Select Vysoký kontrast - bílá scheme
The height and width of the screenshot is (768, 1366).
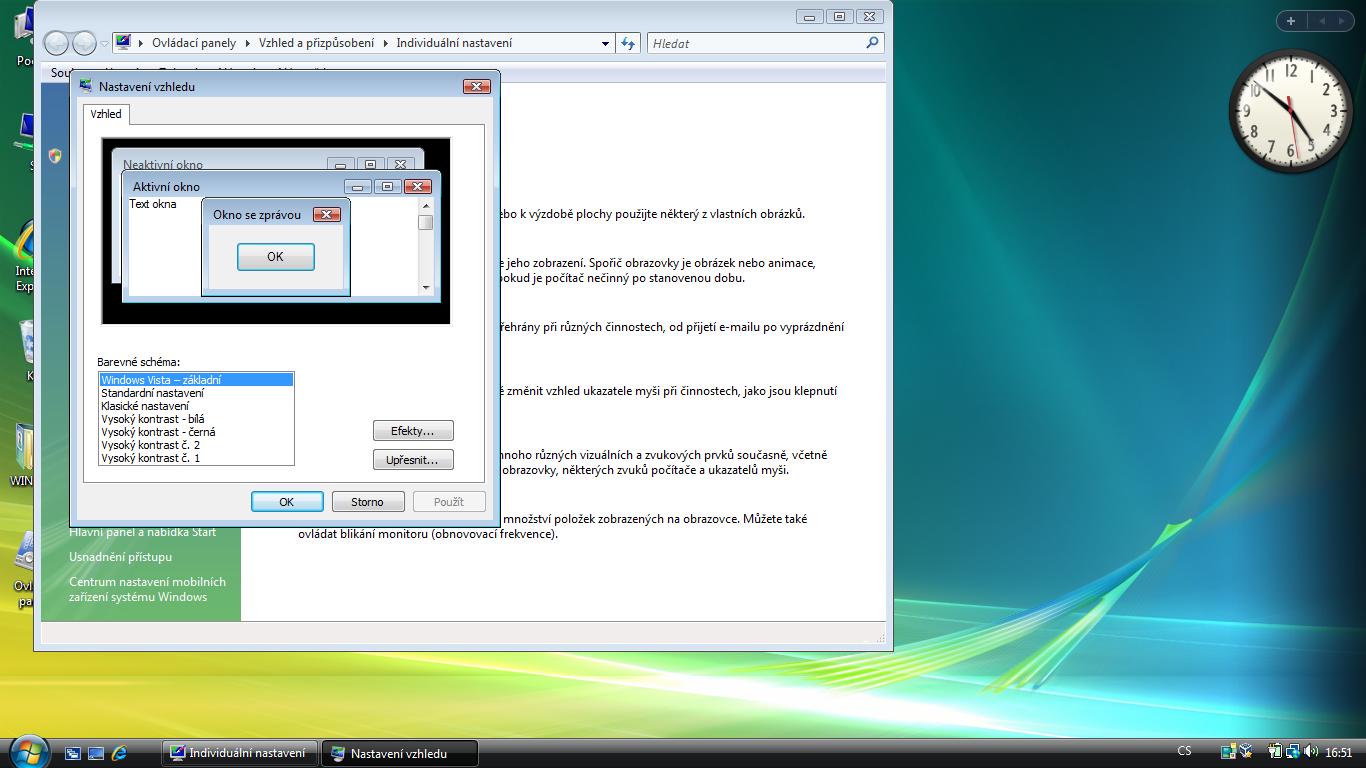(196, 419)
